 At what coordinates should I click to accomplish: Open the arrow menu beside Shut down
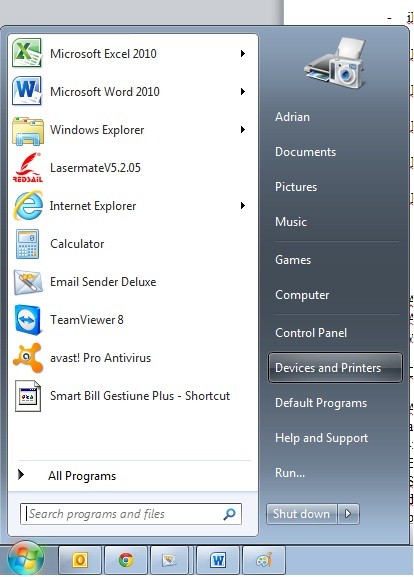(x=348, y=513)
